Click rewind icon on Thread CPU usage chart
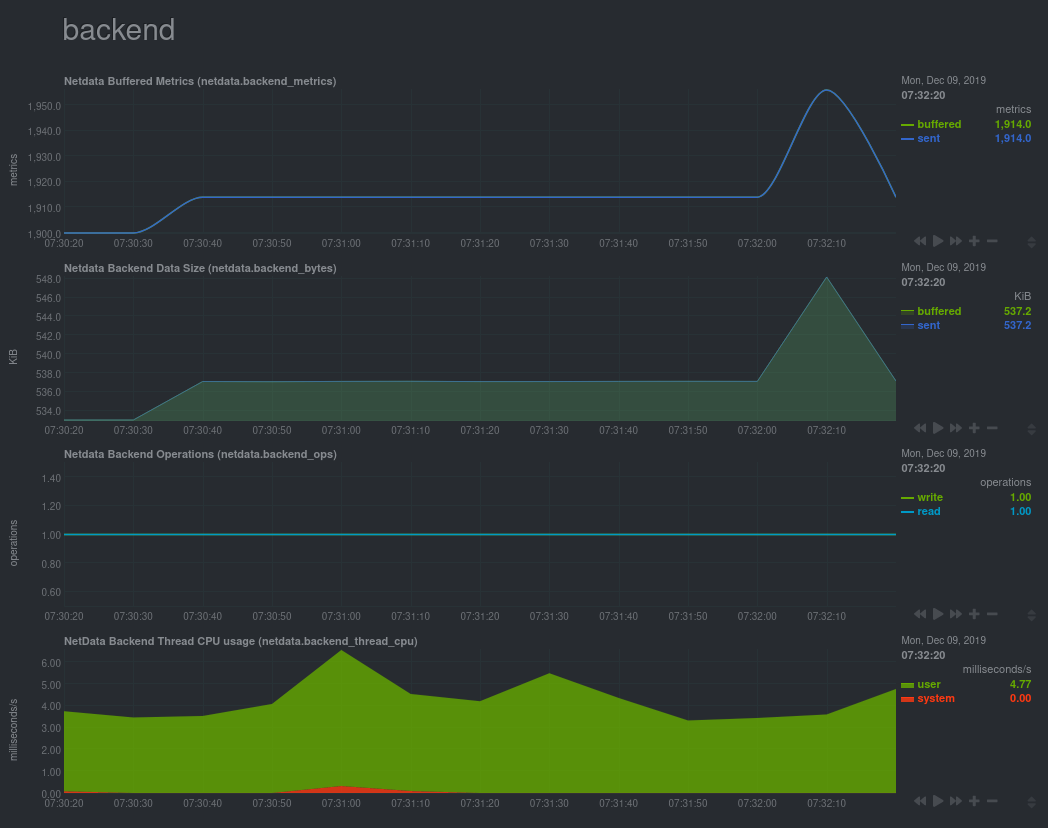 tap(920, 801)
